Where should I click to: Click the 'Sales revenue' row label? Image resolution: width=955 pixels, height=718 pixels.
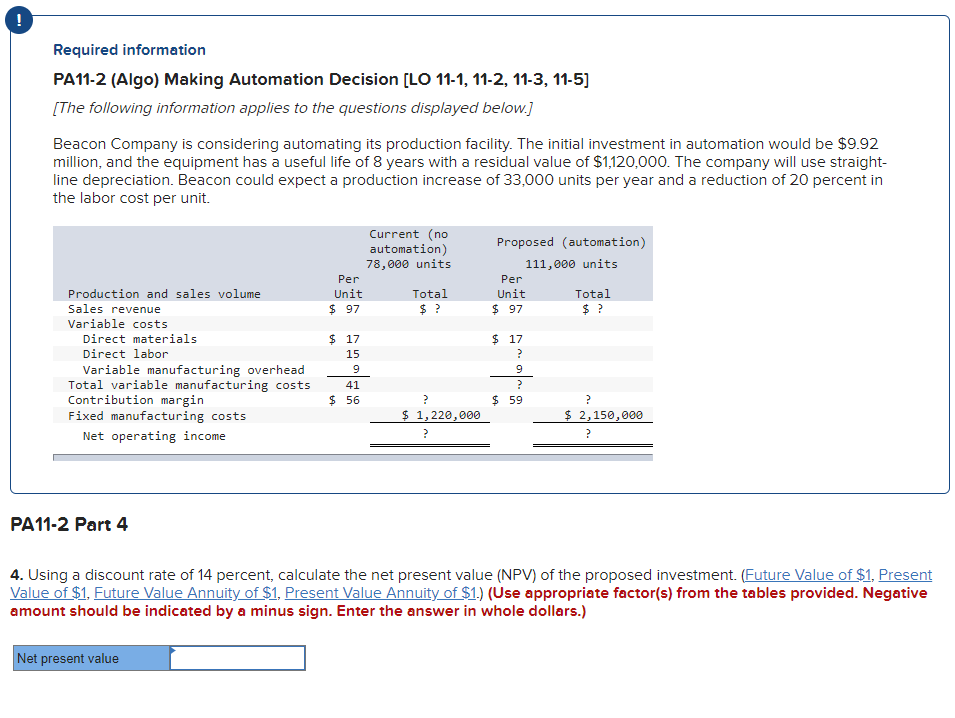[x=114, y=309]
